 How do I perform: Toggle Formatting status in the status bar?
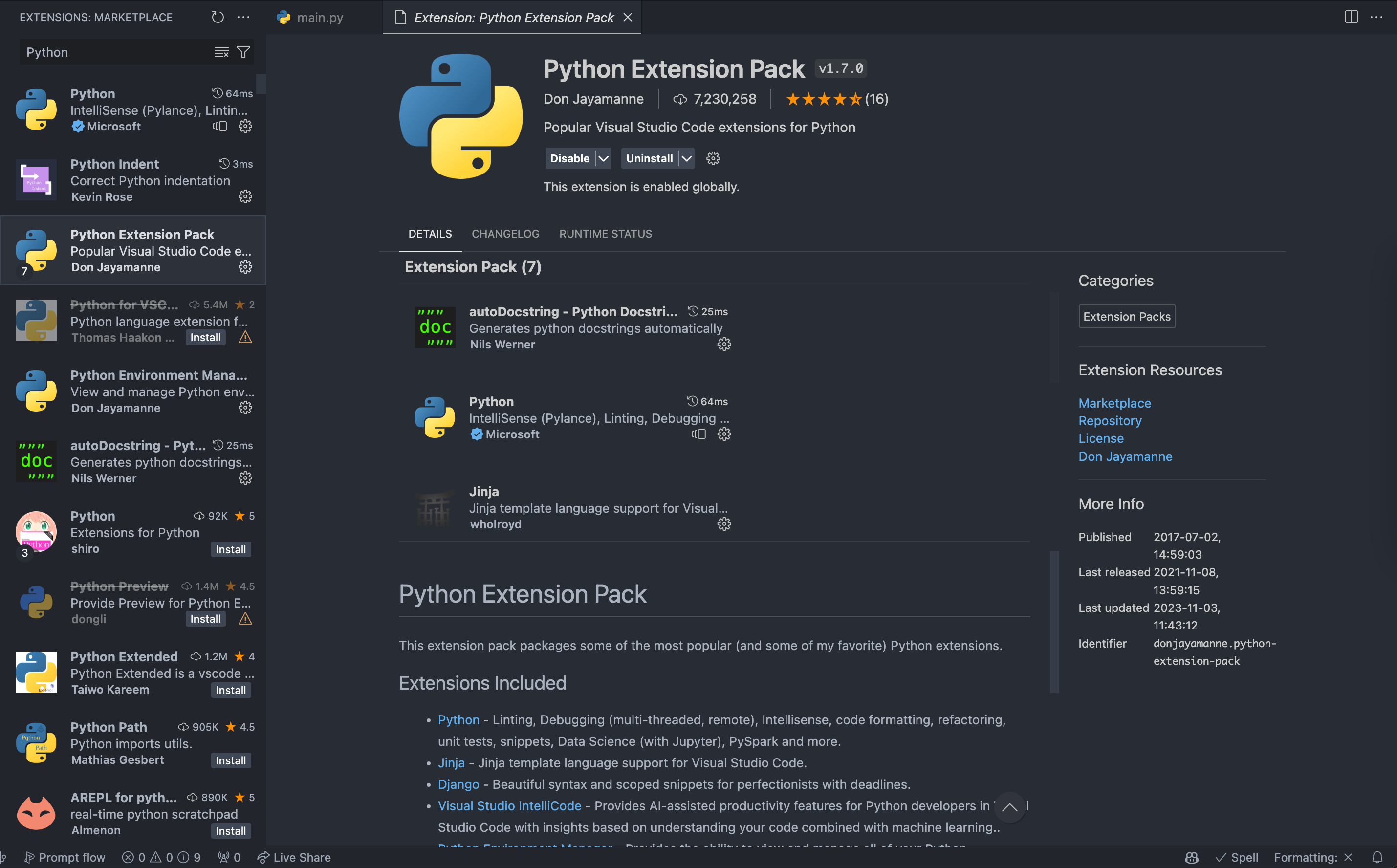1312,857
